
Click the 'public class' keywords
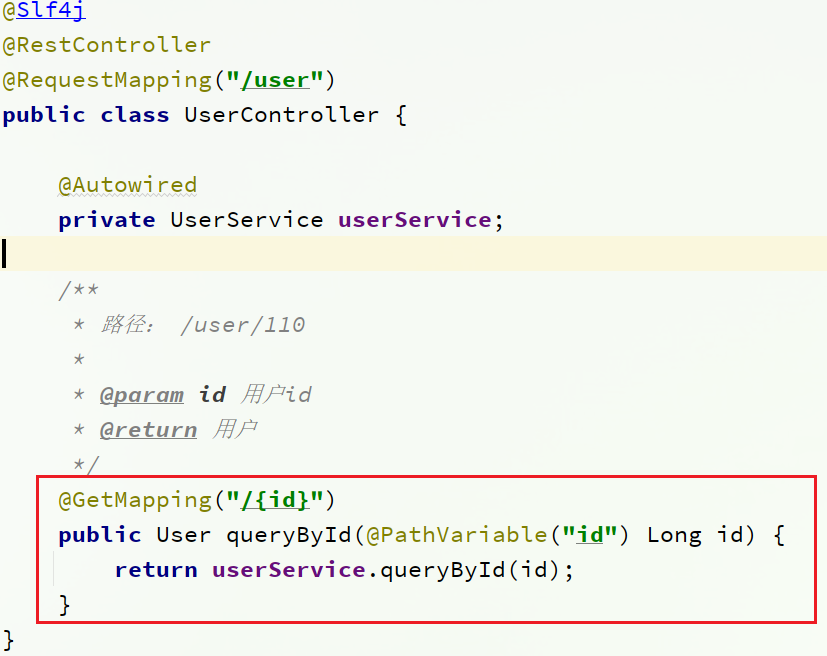[x=85, y=114]
